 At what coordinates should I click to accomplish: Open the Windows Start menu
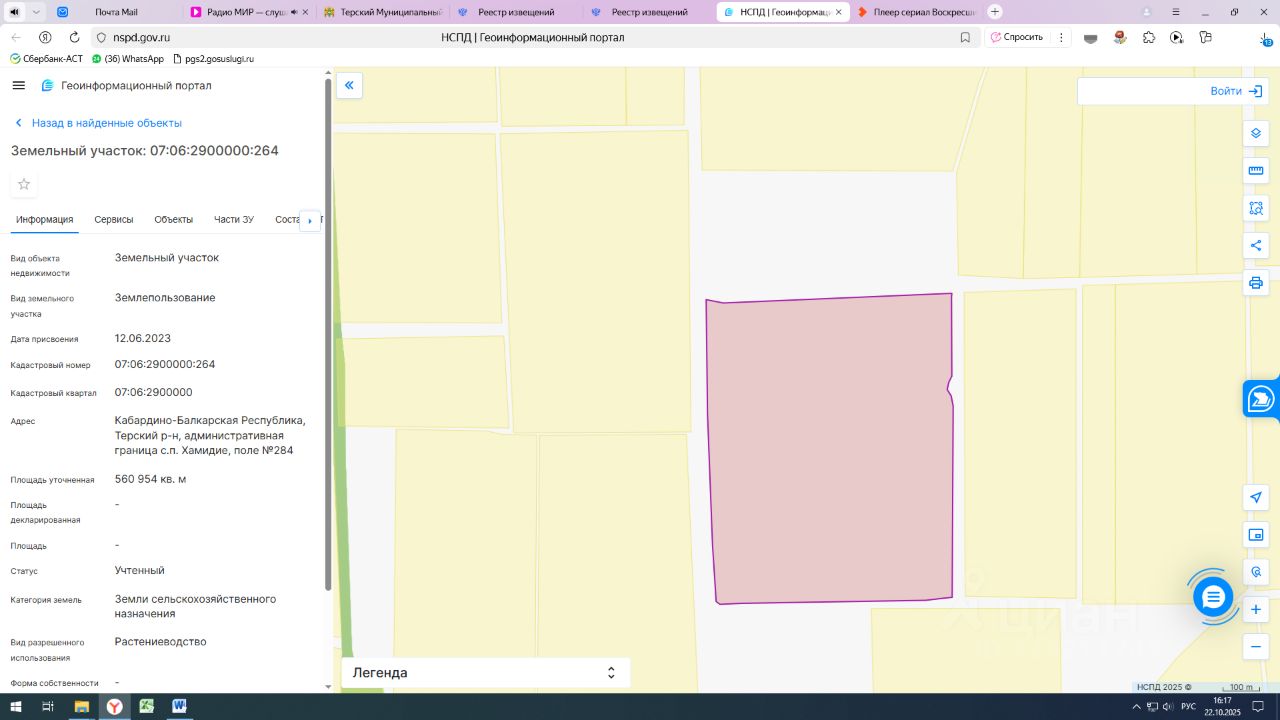tap(14, 707)
